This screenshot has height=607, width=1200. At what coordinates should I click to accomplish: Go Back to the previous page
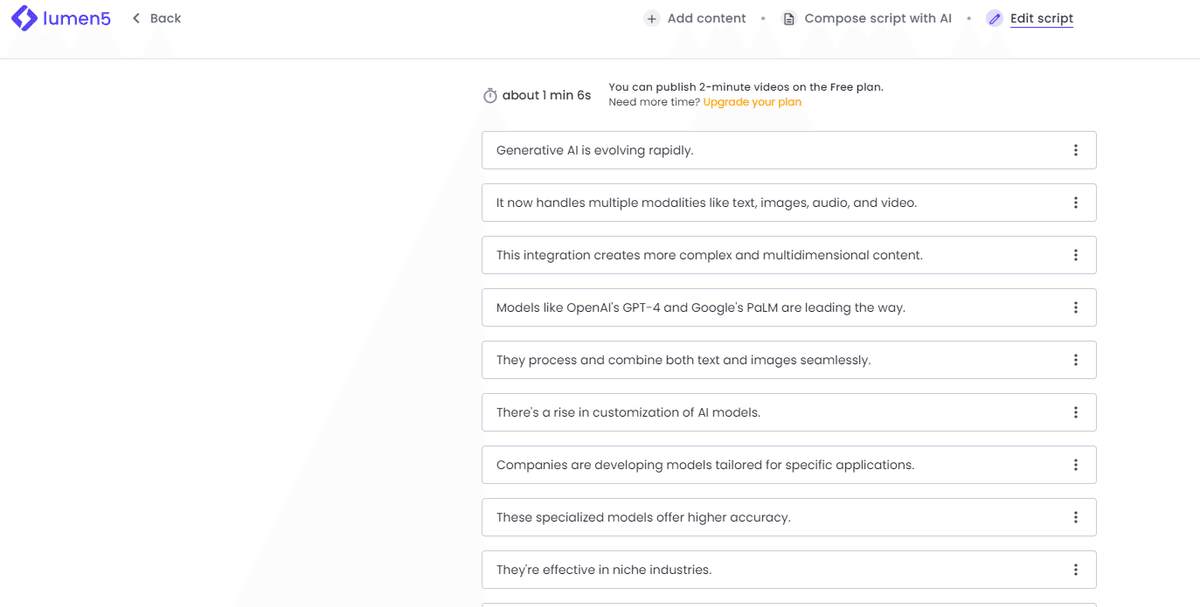click(165, 18)
